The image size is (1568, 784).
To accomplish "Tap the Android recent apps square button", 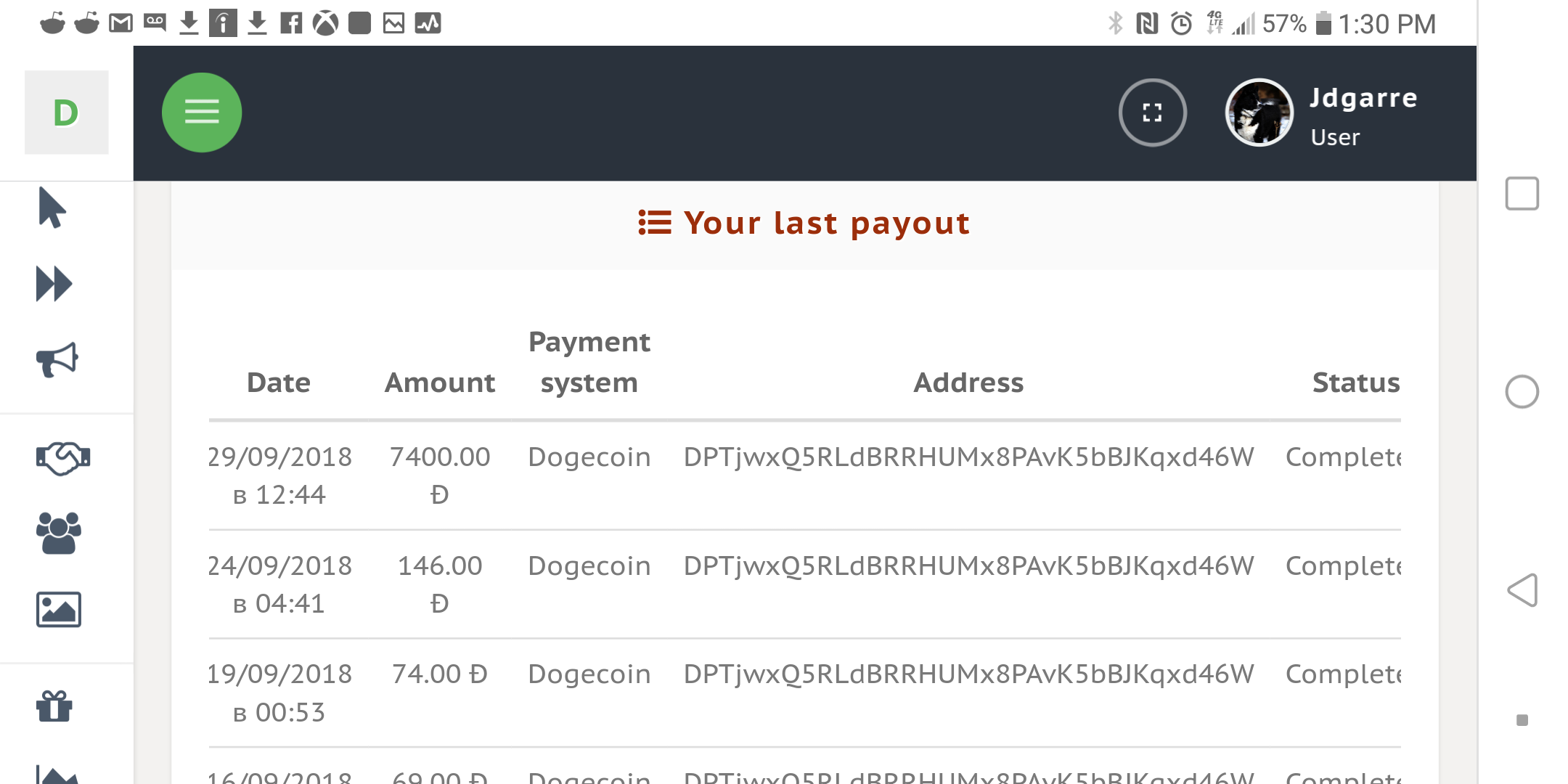I will coord(1522,194).
